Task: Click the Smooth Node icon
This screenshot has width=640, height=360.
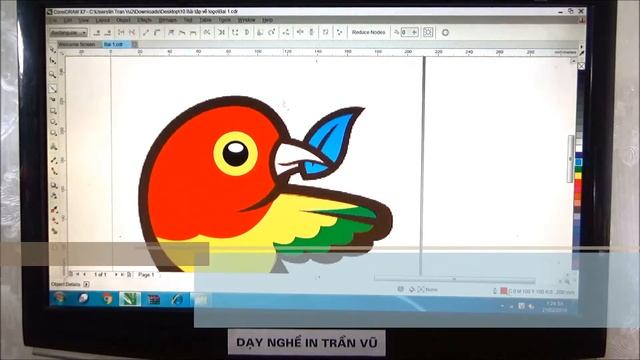Action: (182, 32)
